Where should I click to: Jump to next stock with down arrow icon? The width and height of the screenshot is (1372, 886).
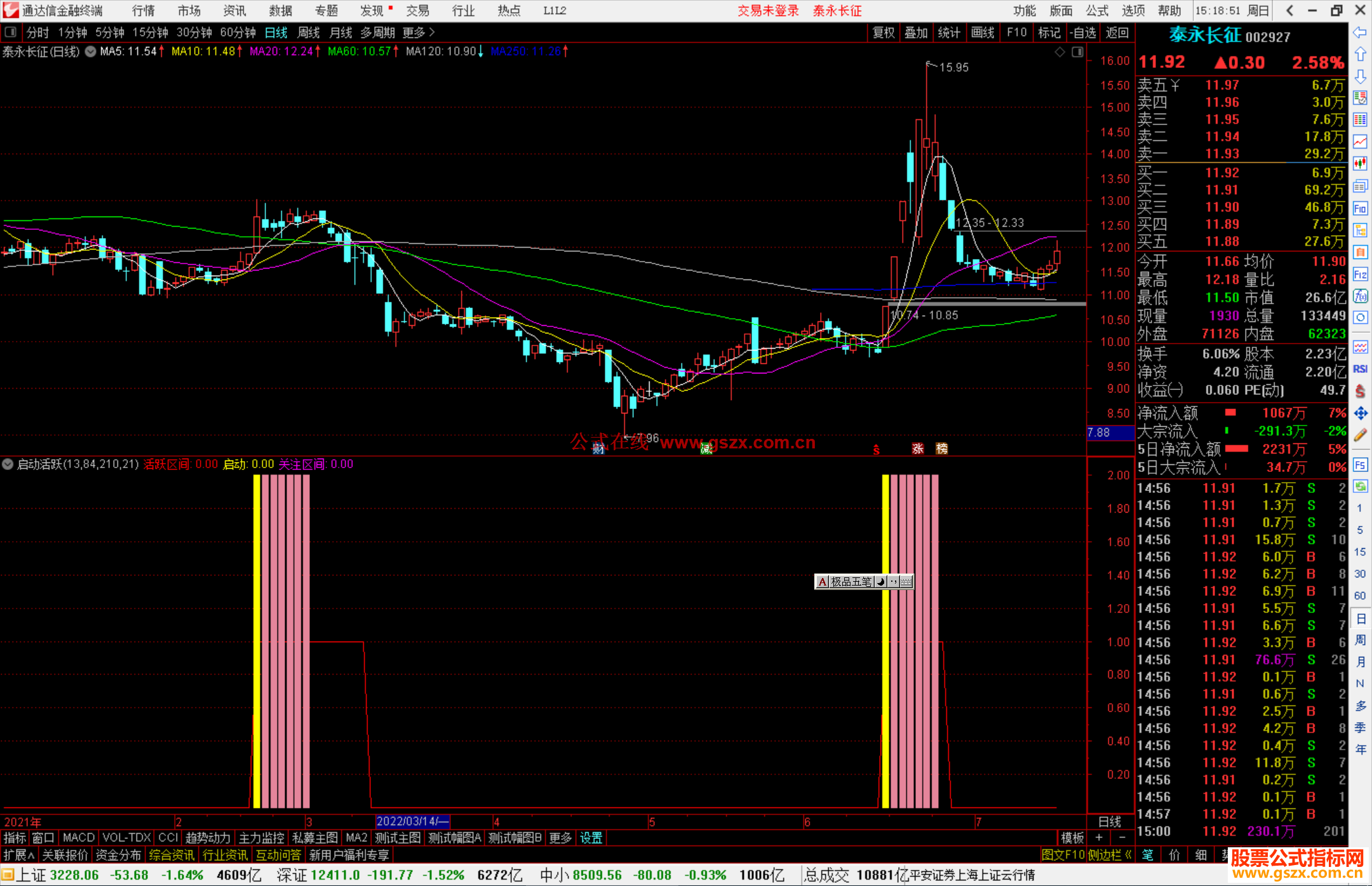[1360, 76]
